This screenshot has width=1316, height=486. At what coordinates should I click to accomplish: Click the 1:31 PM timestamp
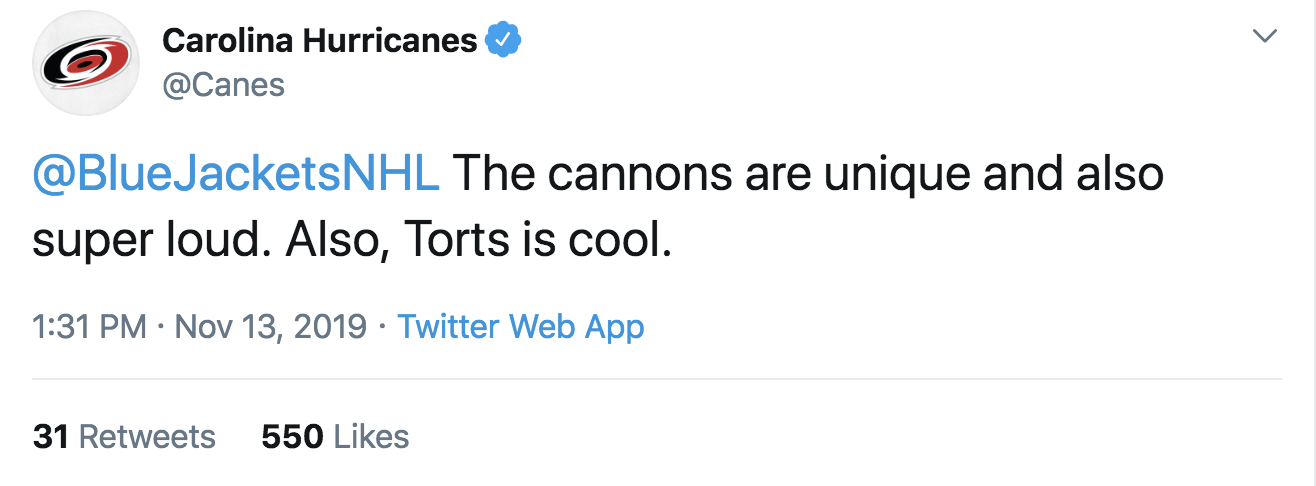tap(90, 327)
